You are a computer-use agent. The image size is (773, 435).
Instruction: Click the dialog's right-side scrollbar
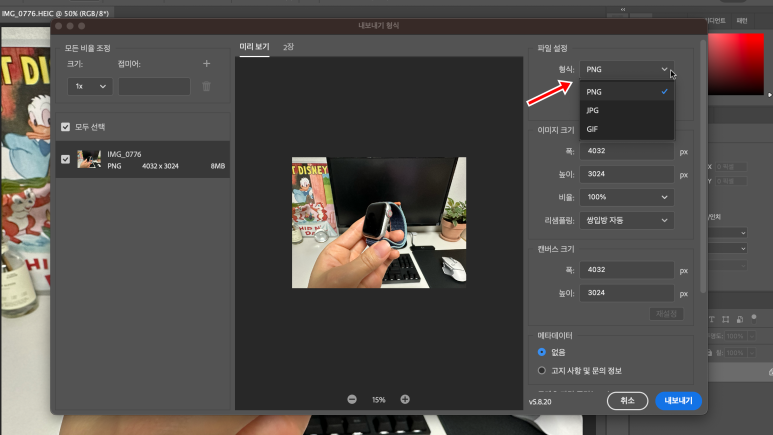point(703,168)
